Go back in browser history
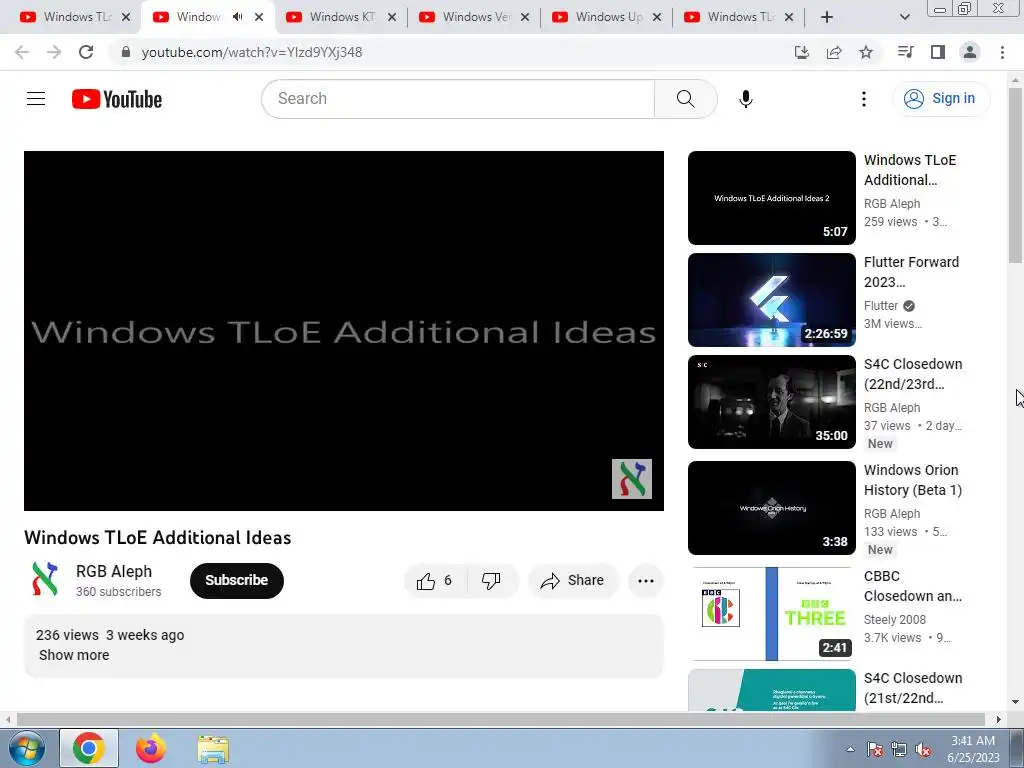1024x768 pixels. (x=22, y=52)
